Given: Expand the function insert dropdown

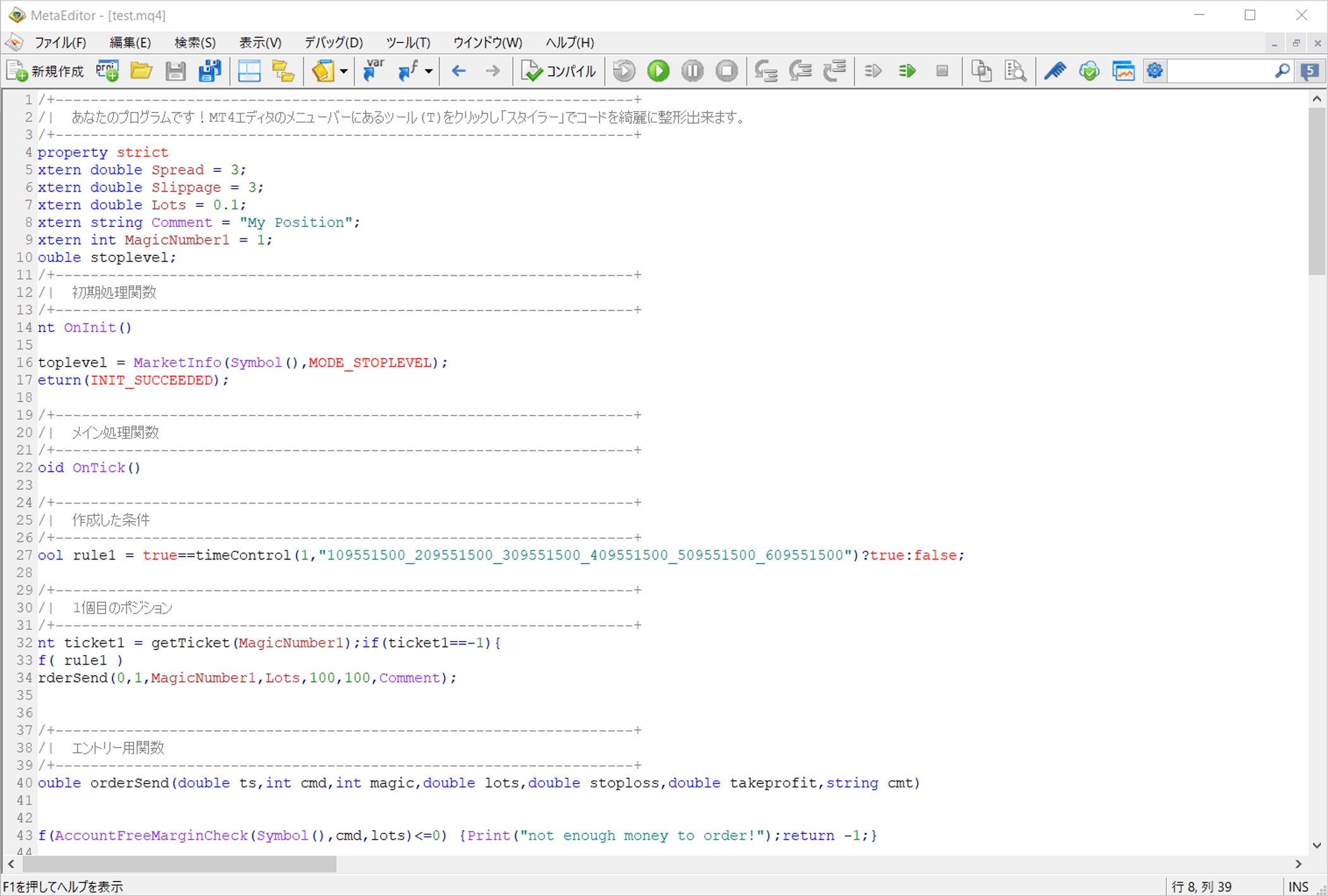Looking at the screenshot, I should (427, 71).
